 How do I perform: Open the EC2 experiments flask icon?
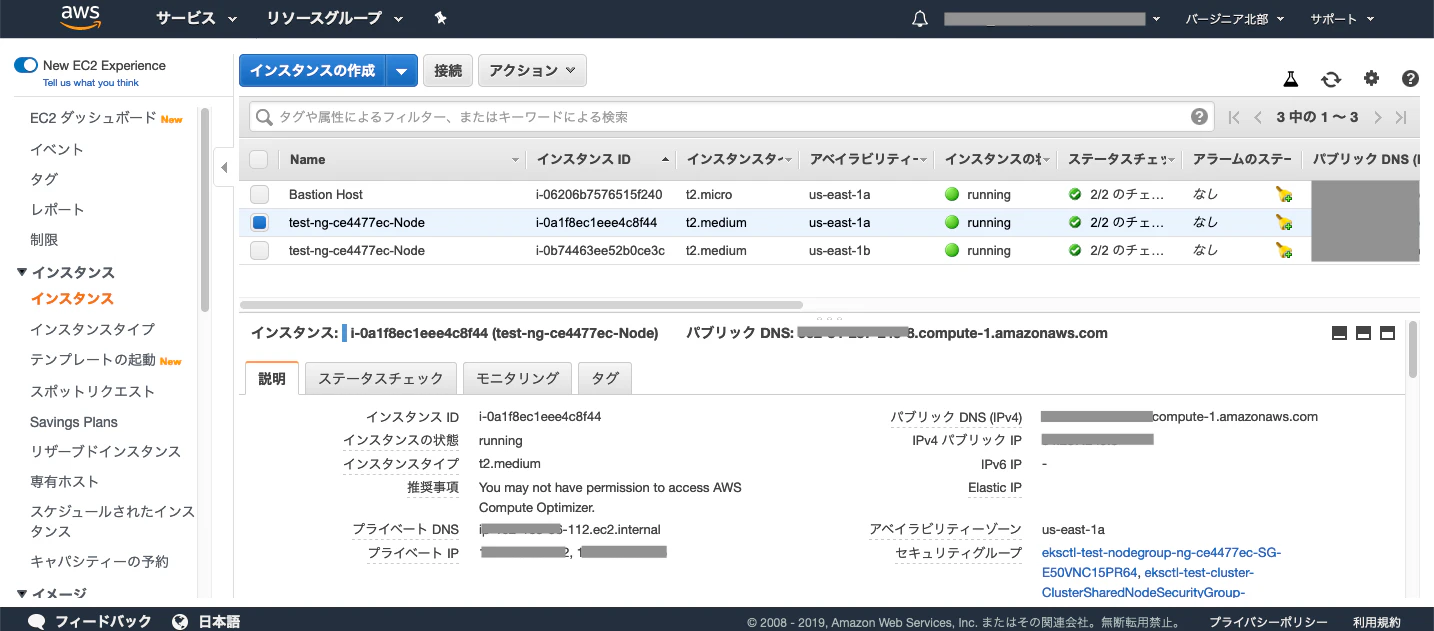pos(1290,78)
